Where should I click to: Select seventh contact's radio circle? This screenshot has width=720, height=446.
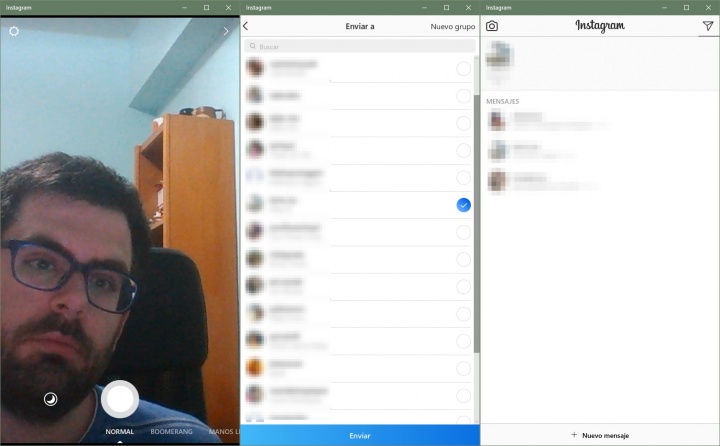point(463,232)
